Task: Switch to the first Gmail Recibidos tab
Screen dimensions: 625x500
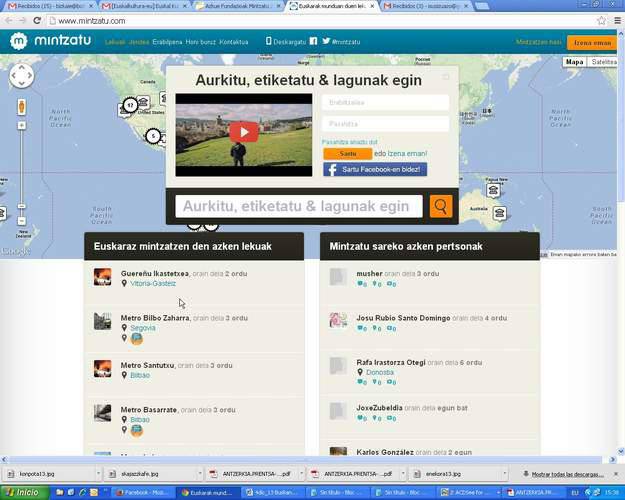Action: click(50, 6)
